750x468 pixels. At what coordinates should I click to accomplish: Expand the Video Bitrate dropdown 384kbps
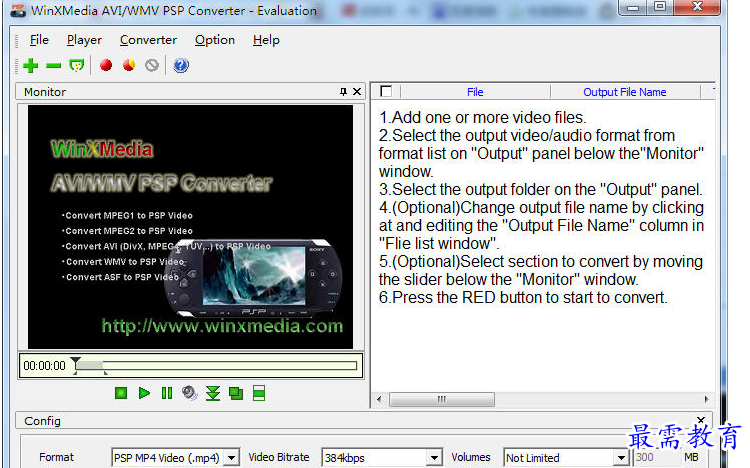click(434, 458)
